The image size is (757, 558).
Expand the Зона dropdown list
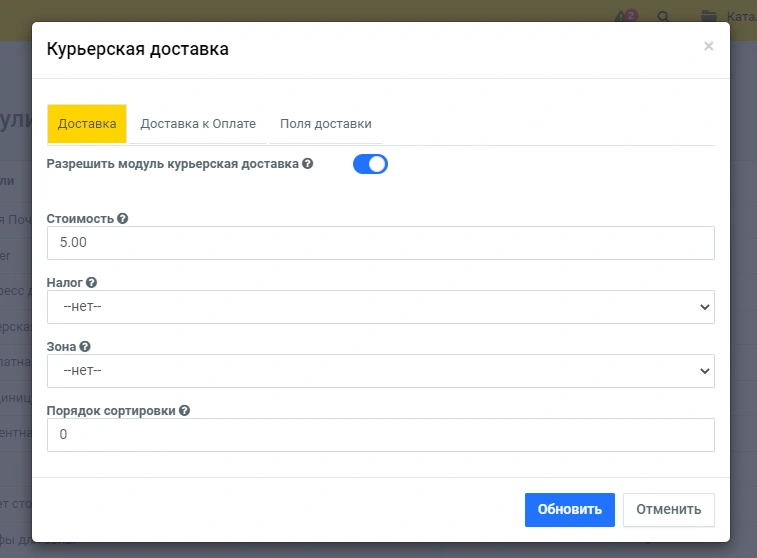(380, 371)
